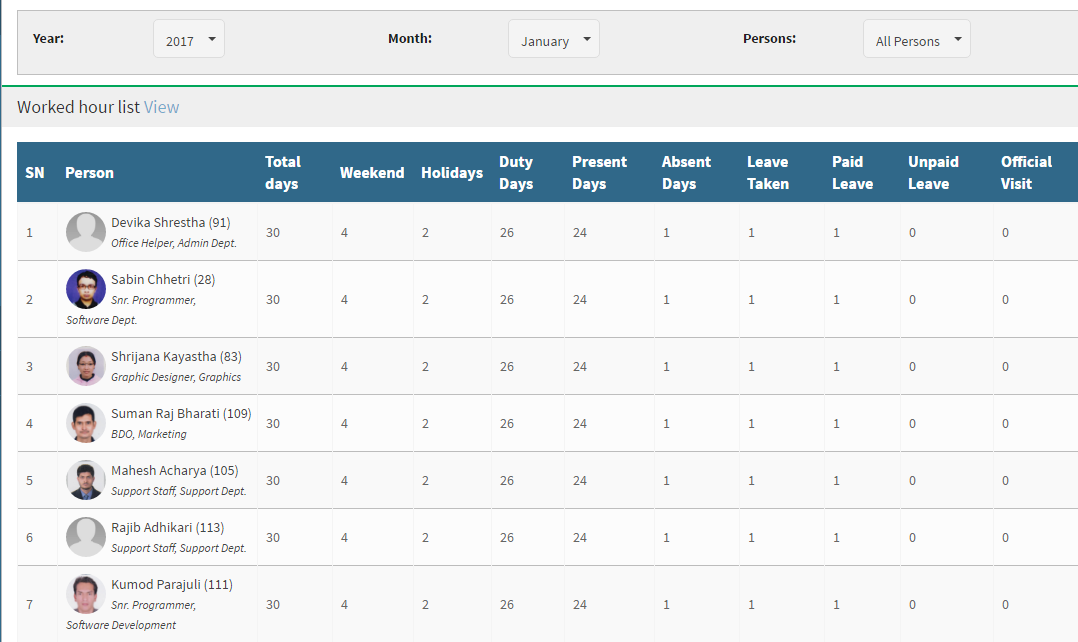Open the Persons dropdown showing All Persons

coord(916,39)
